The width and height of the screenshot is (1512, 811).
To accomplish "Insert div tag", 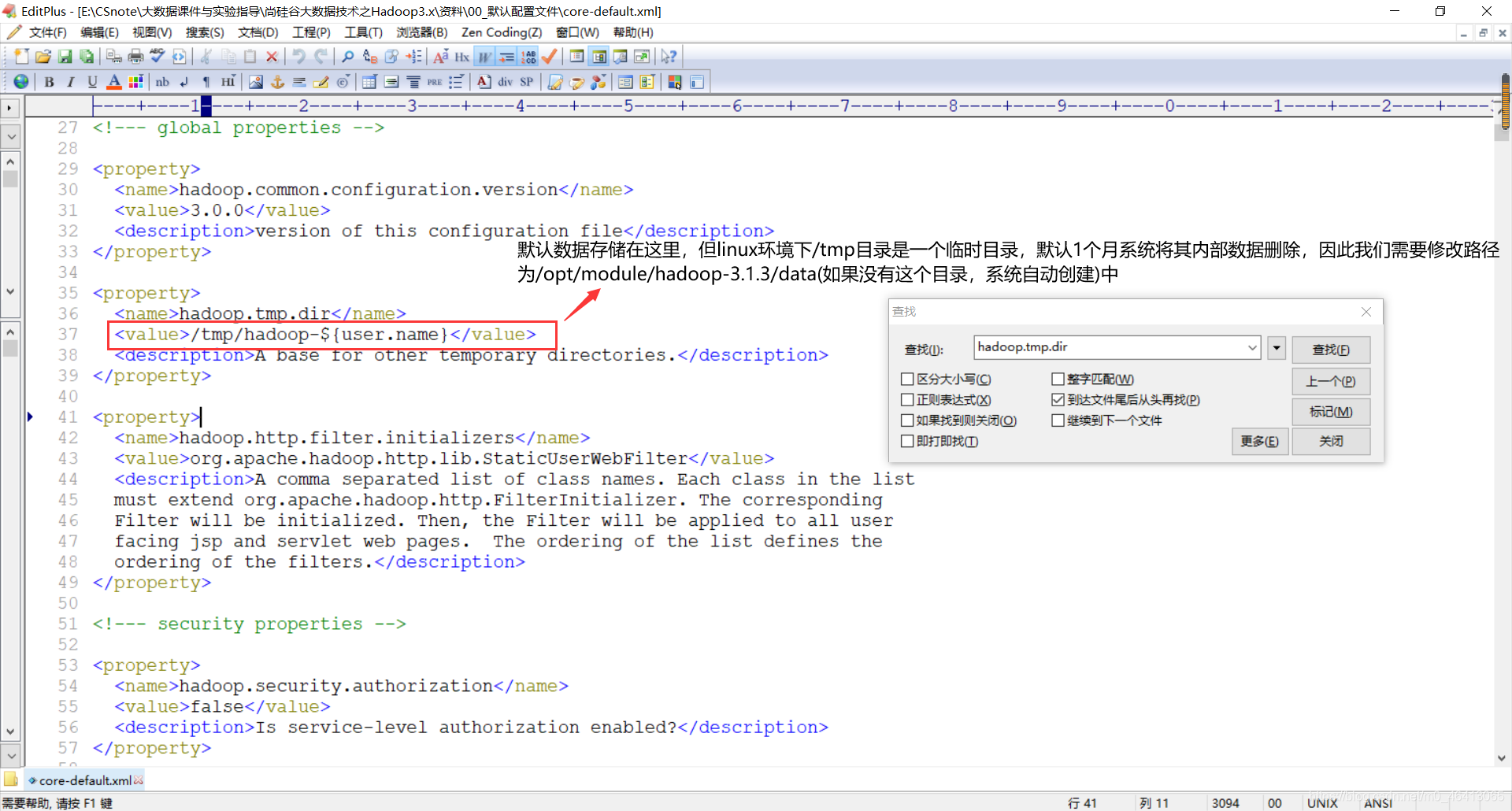I will 505,82.
